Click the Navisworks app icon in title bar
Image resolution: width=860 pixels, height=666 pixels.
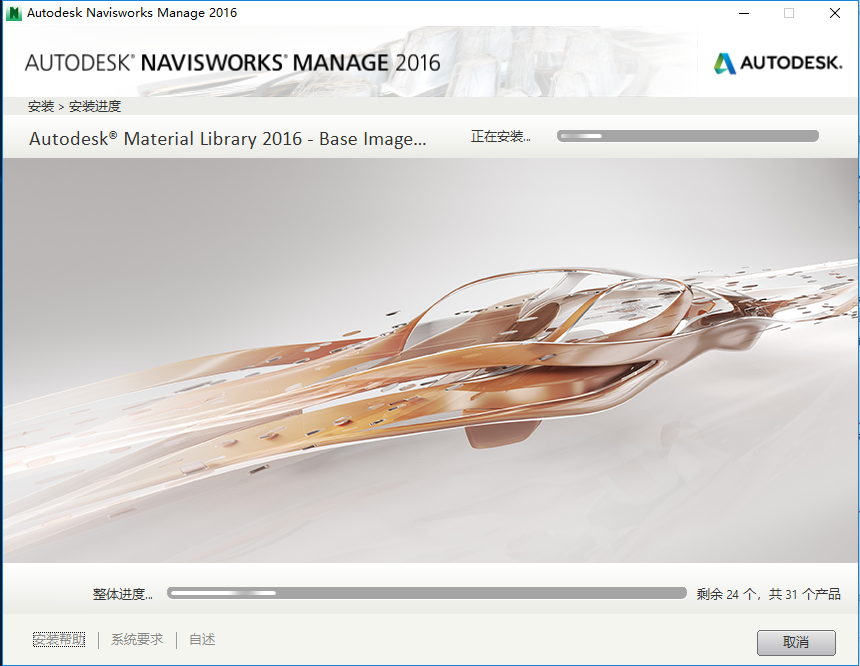click(13, 13)
